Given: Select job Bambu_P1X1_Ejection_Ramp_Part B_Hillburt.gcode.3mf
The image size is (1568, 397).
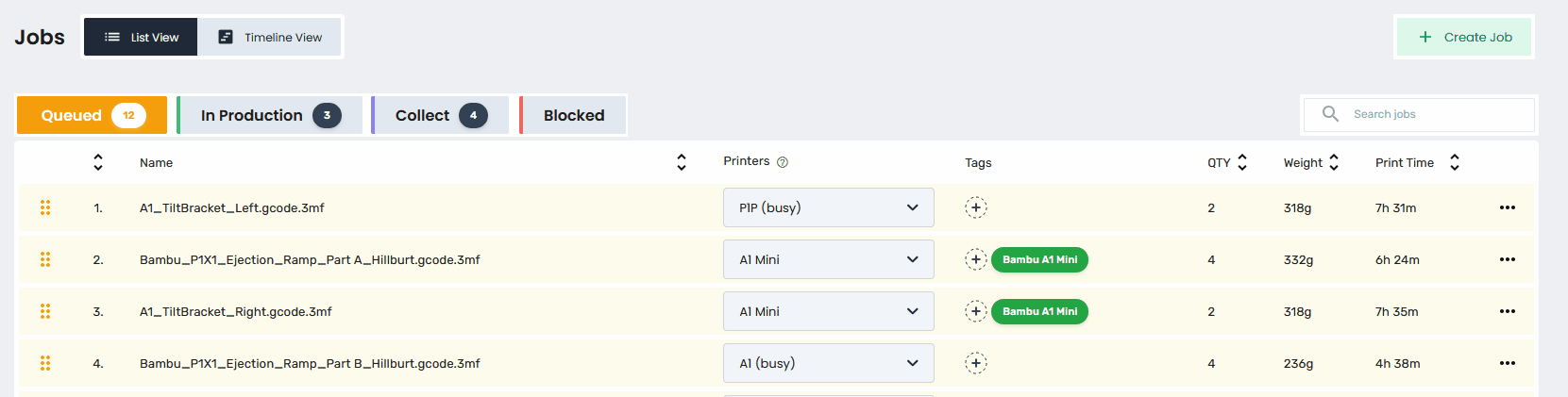Looking at the screenshot, I should (310, 363).
